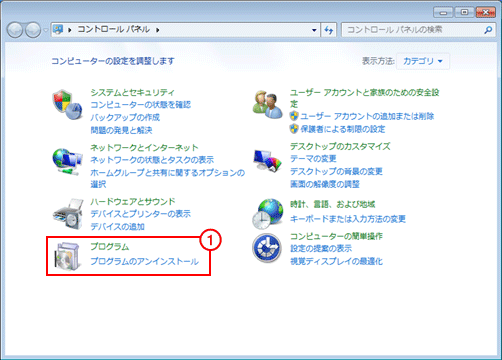
Task: Click the Back navigation arrow
Action: (x=15, y=30)
